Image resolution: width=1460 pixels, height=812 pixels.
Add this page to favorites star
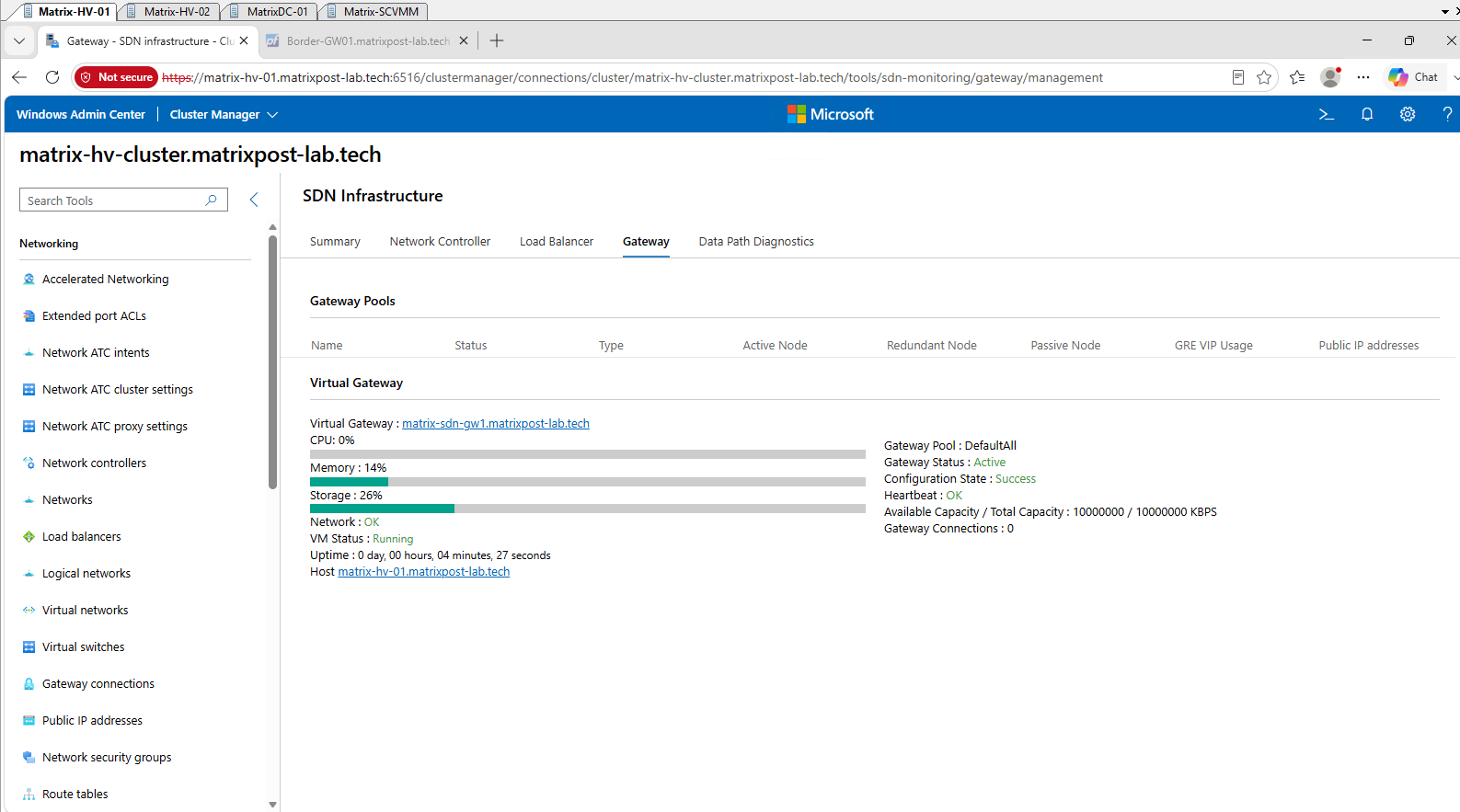point(1264,77)
